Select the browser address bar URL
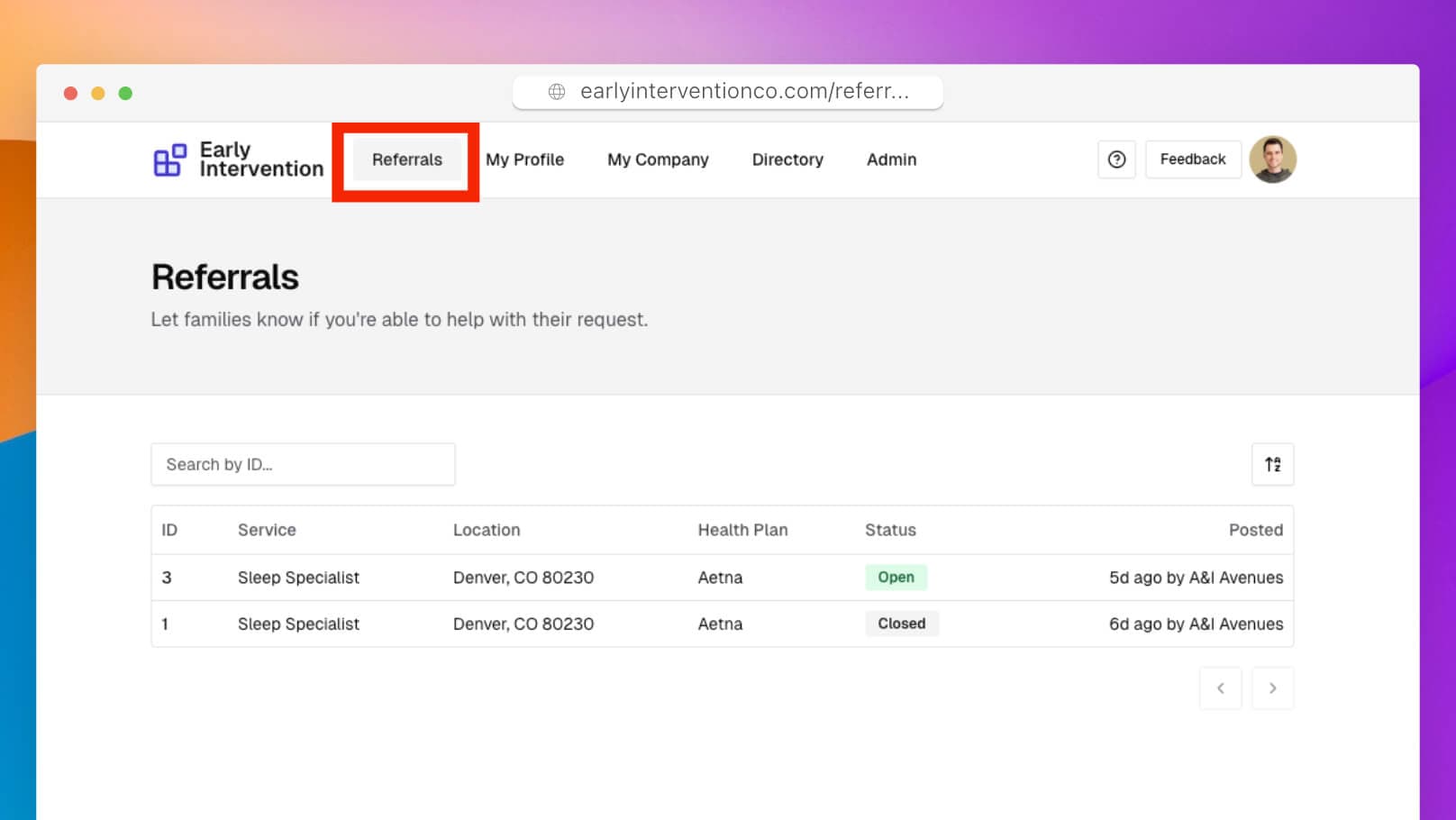This screenshot has width=1456, height=820. (744, 92)
